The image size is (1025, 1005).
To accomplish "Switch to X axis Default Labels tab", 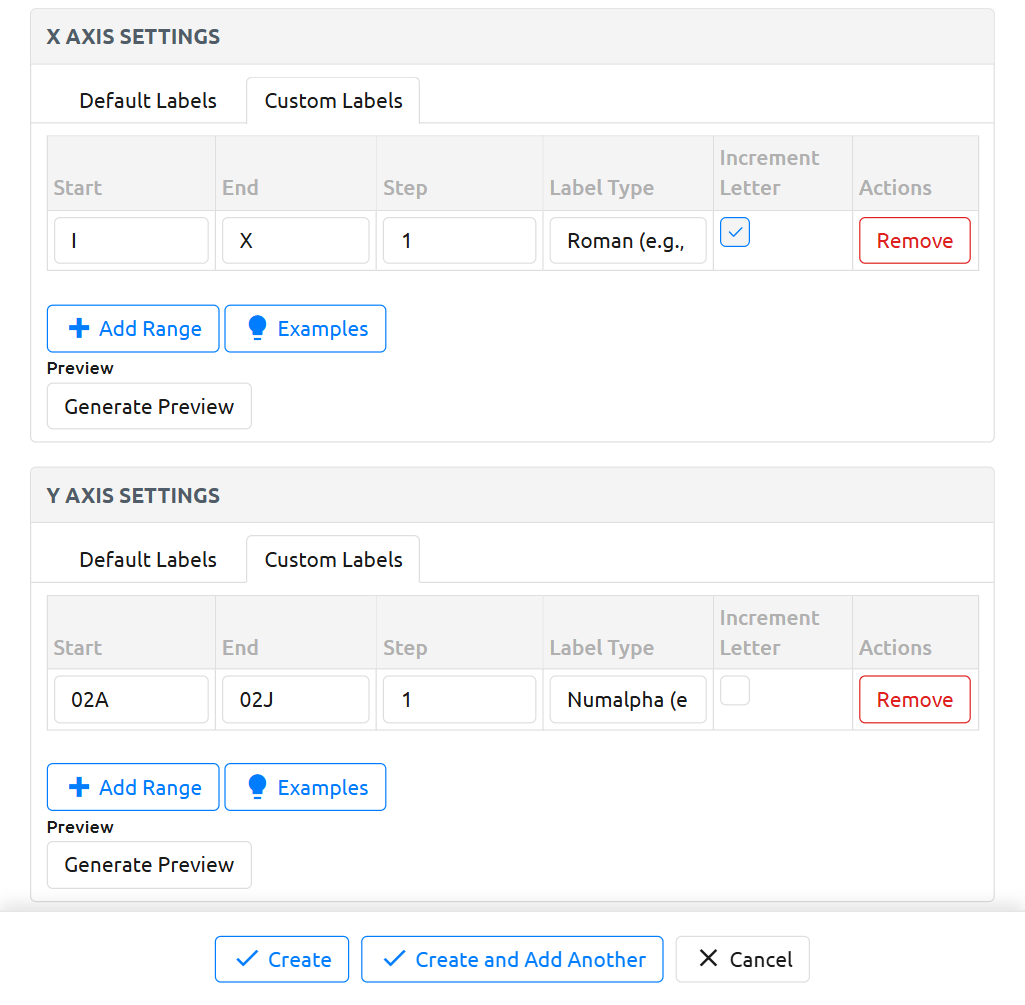I will [148, 101].
